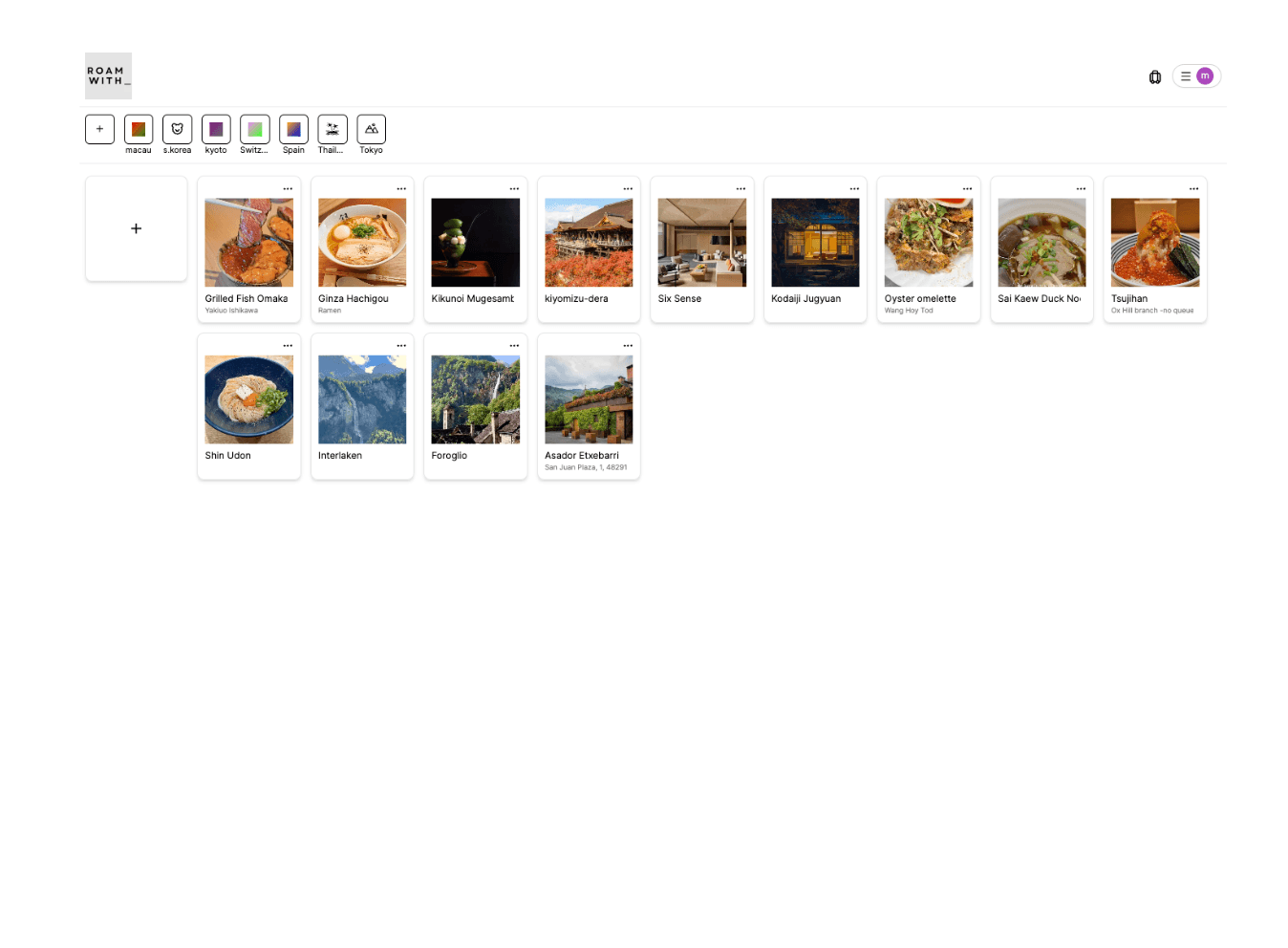
Task: Open the macau collection
Action: [139, 129]
